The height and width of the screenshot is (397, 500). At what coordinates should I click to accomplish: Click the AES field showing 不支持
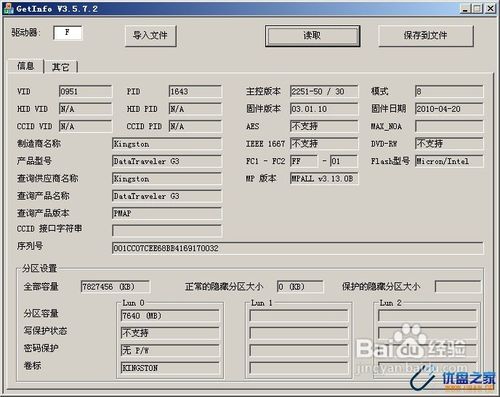324,126
